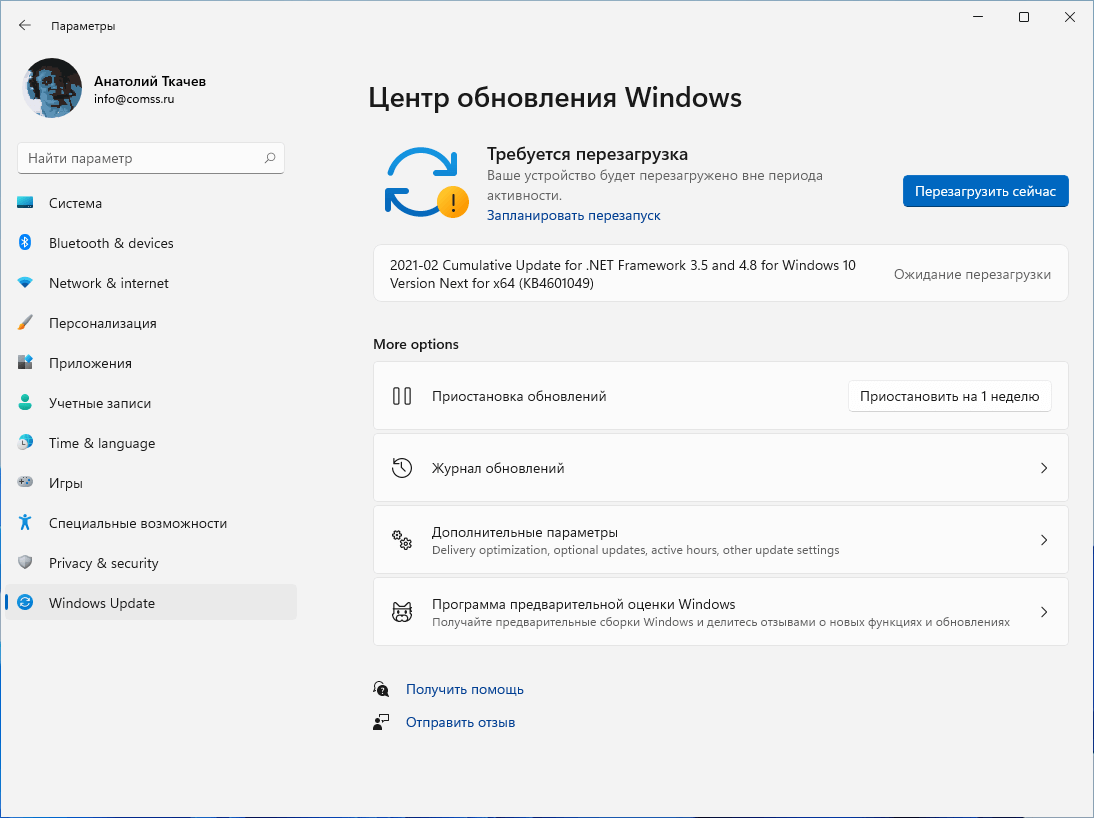Click the Network & internet Wi-Fi icon
The height and width of the screenshot is (818, 1094).
26,283
